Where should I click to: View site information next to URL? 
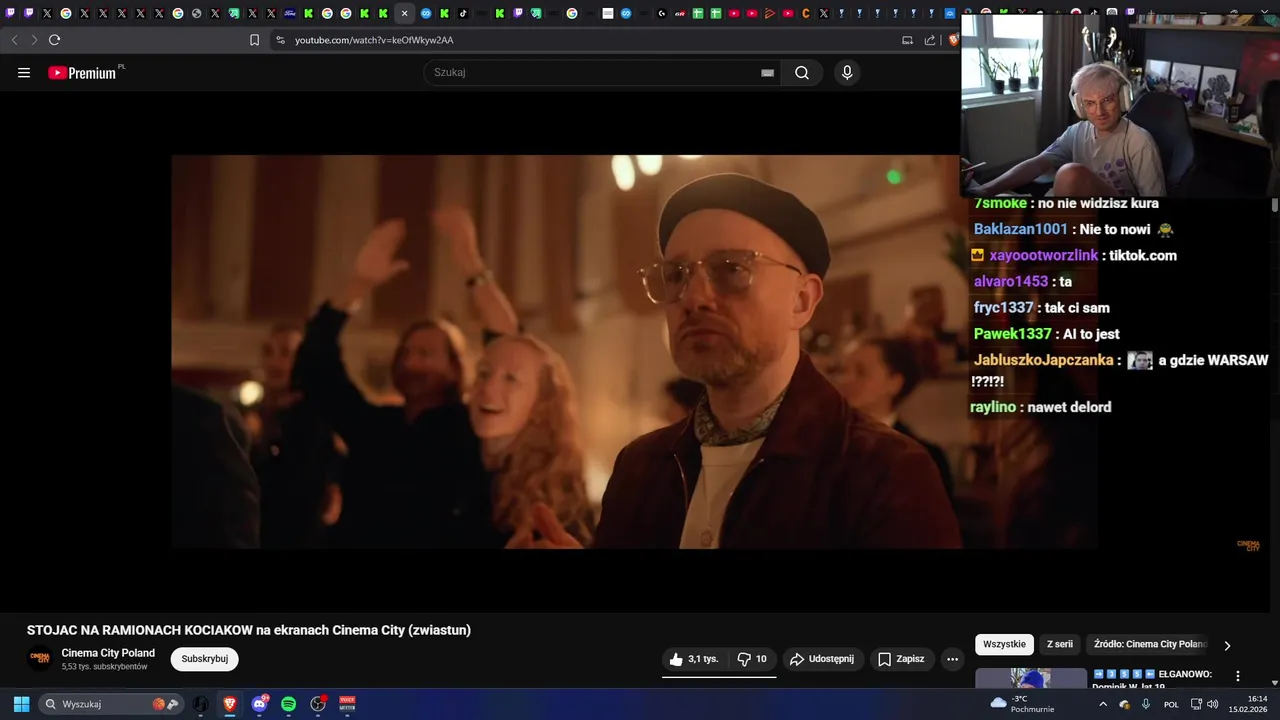click(x=280, y=40)
